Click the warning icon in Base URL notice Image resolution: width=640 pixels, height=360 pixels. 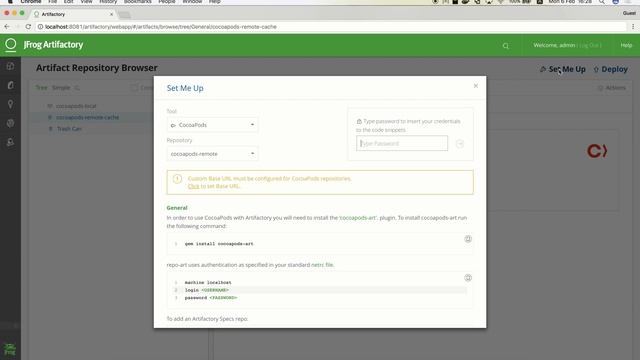(x=177, y=179)
